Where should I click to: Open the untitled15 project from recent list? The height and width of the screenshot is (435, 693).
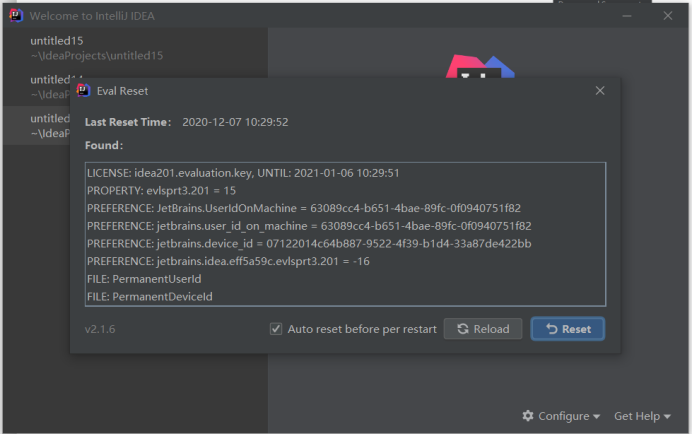tap(135, 48)
